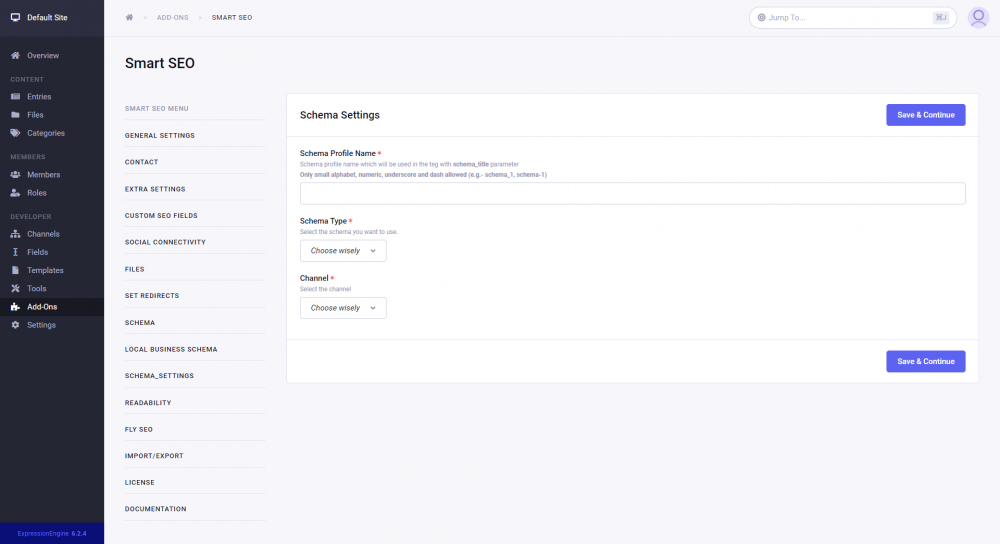Image resolution: width=1000 pixels, height=544 pixels.
Task: Click the Files folder icon
Action: (15, 115)
